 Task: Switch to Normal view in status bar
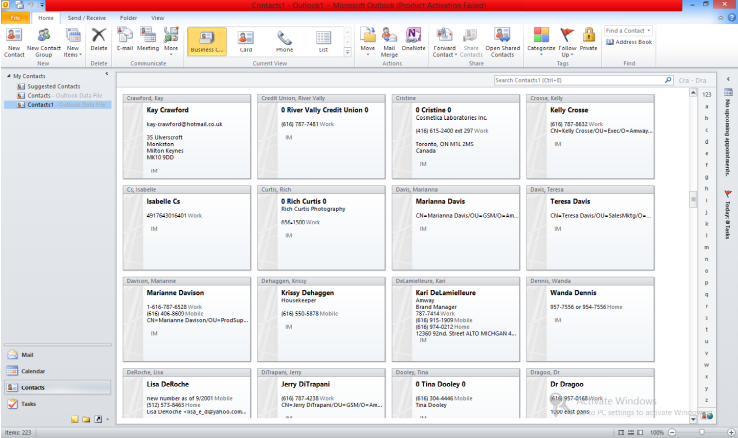pyautogui.click(x=621, y=432)
